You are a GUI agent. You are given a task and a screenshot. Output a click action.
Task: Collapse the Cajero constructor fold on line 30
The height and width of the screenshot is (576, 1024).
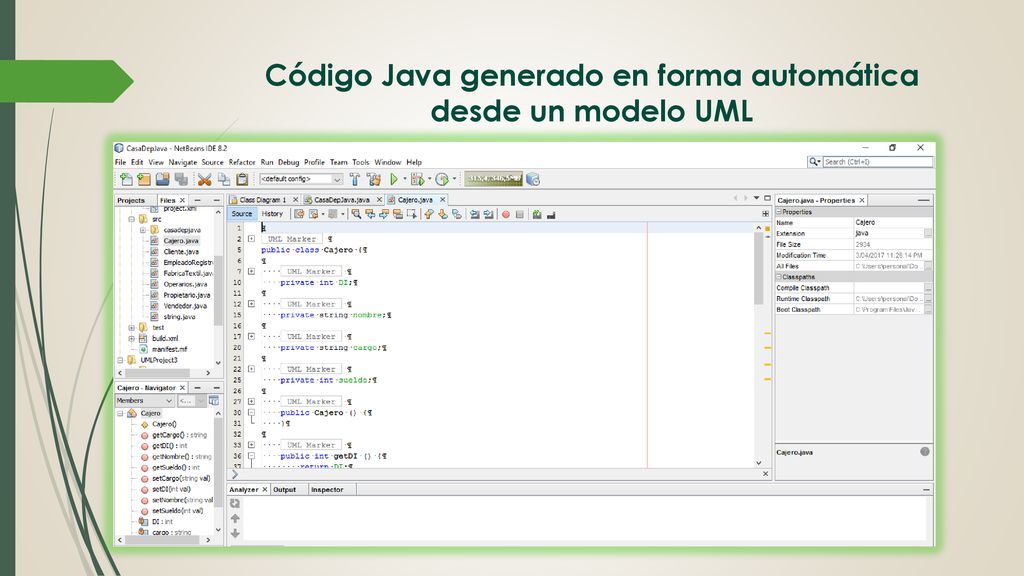[251, 413]
